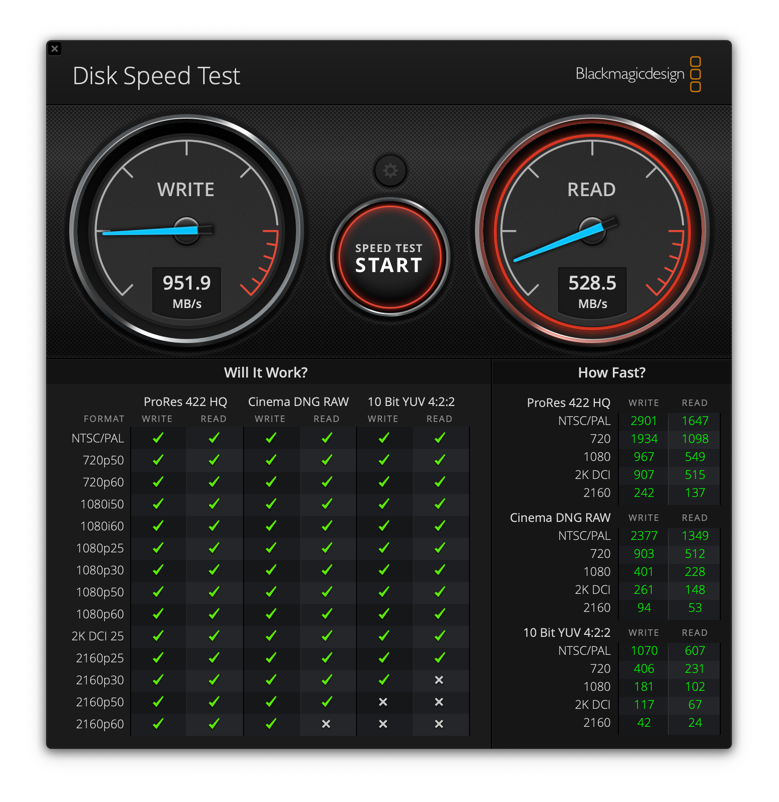Click ProRes 1080 read value 549
779x802 pixels.
695,457
